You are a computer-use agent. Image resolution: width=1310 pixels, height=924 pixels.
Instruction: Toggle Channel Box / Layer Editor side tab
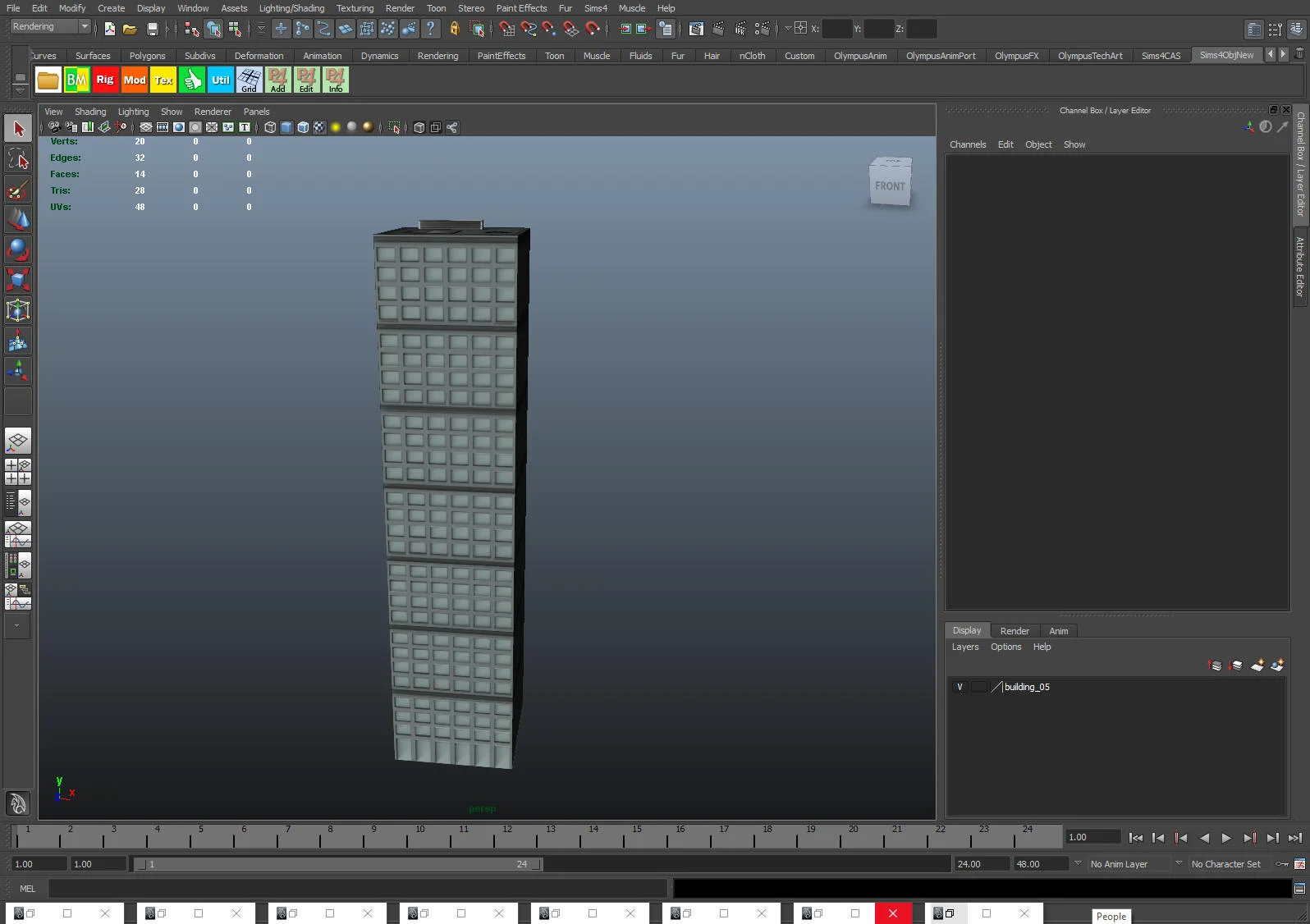(x=1300, y=163)
